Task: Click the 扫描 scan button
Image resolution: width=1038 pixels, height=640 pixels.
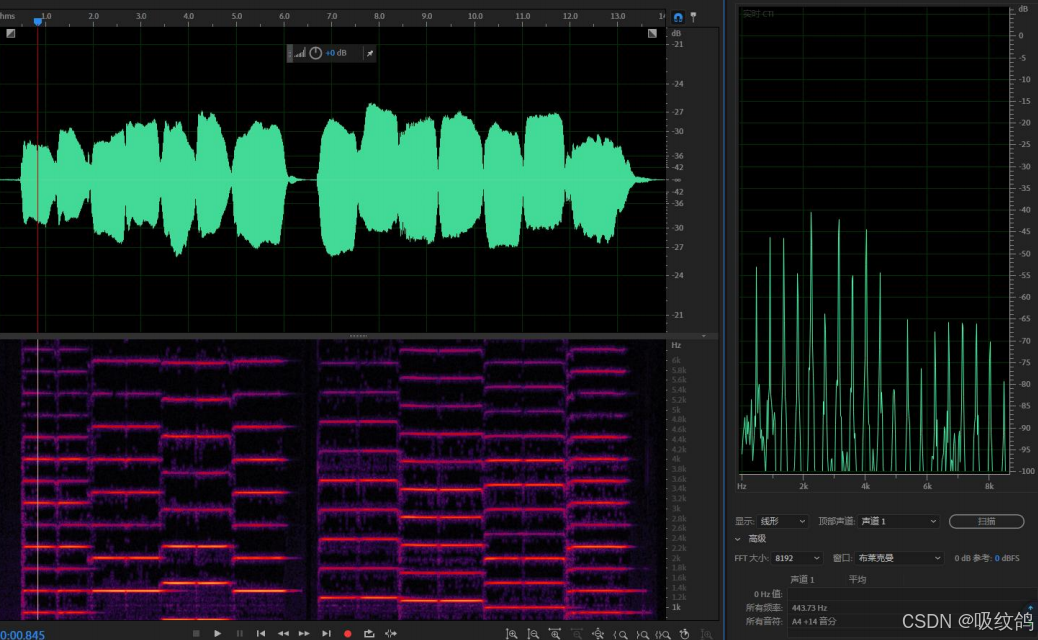Action: tap(986, 522)
